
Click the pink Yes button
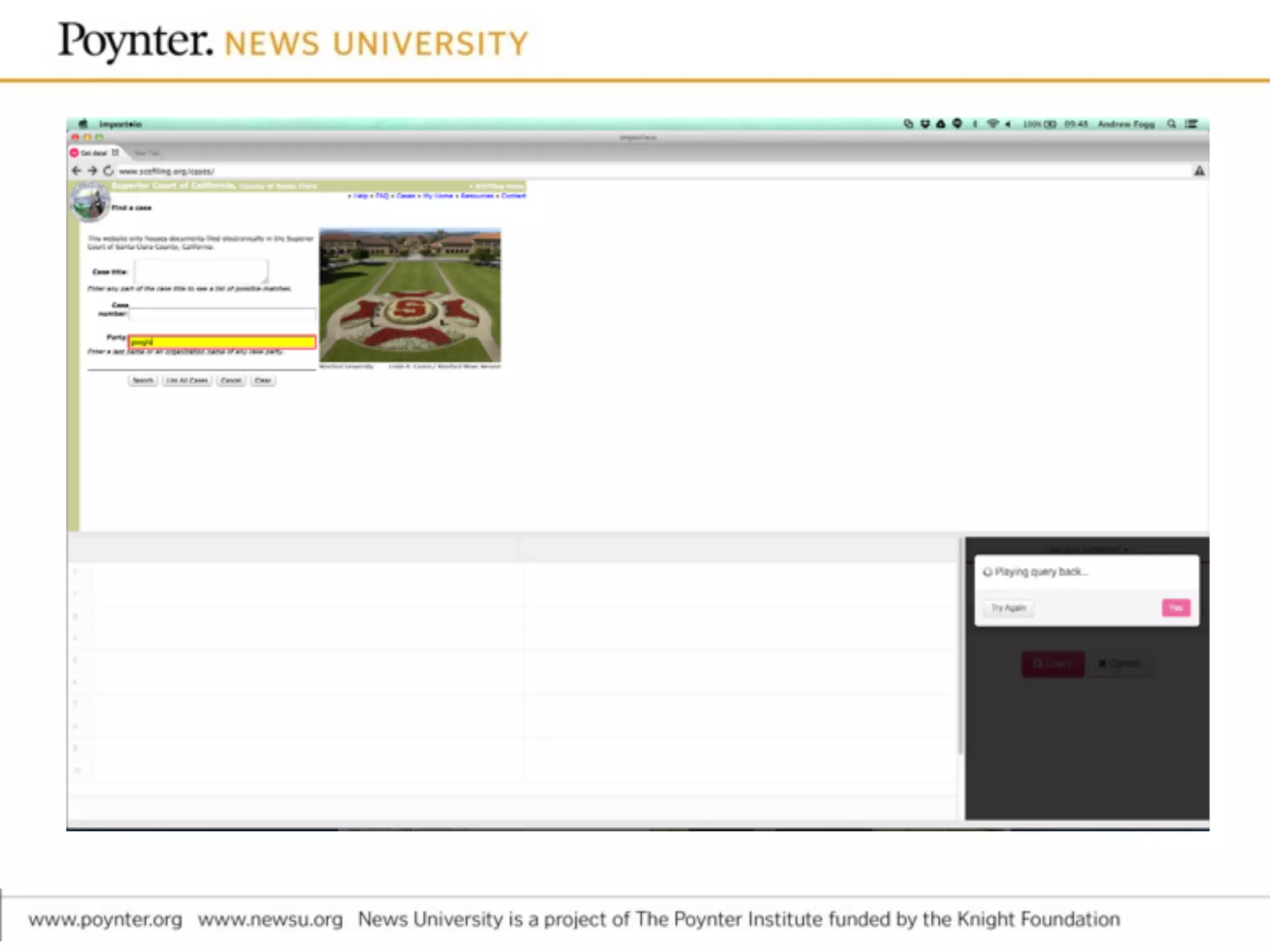(1175, 607)
